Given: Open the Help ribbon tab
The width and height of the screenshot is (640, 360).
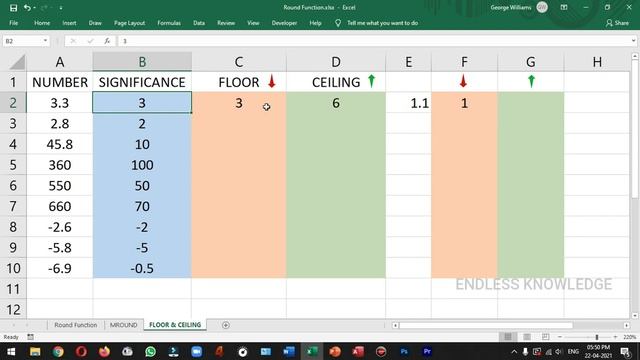Looking at the screenshot, I should tap(315, 23).
